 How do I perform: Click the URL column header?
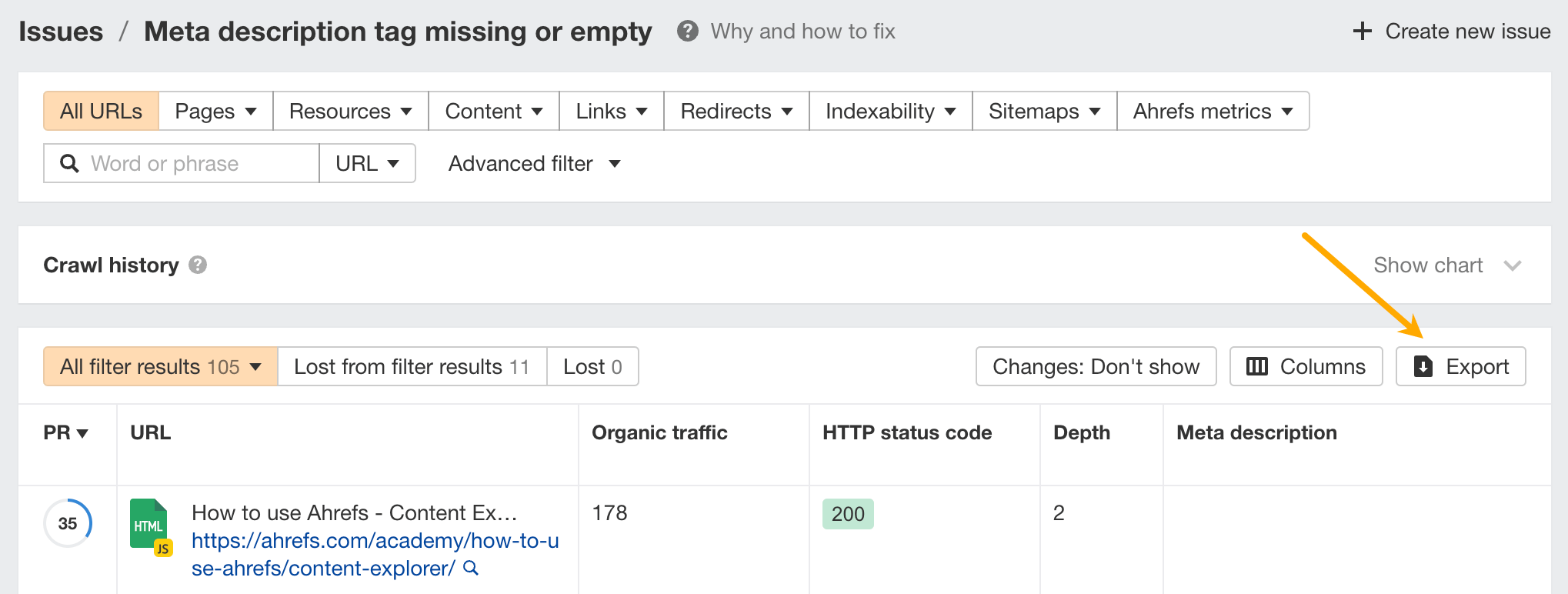point(151,433)
